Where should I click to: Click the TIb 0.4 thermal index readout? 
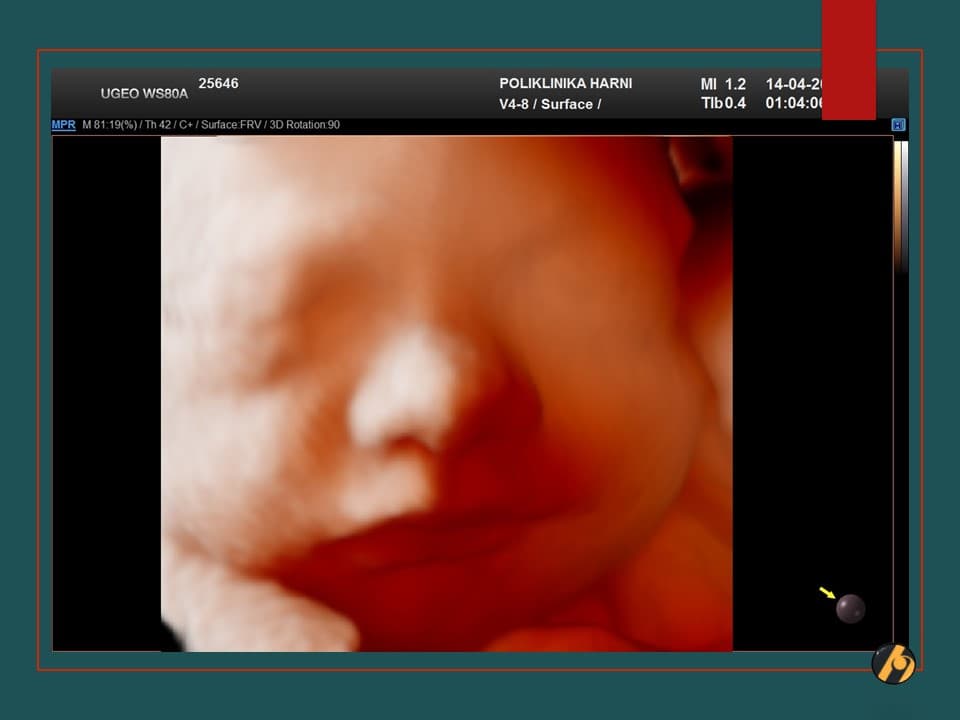(723, 103)
